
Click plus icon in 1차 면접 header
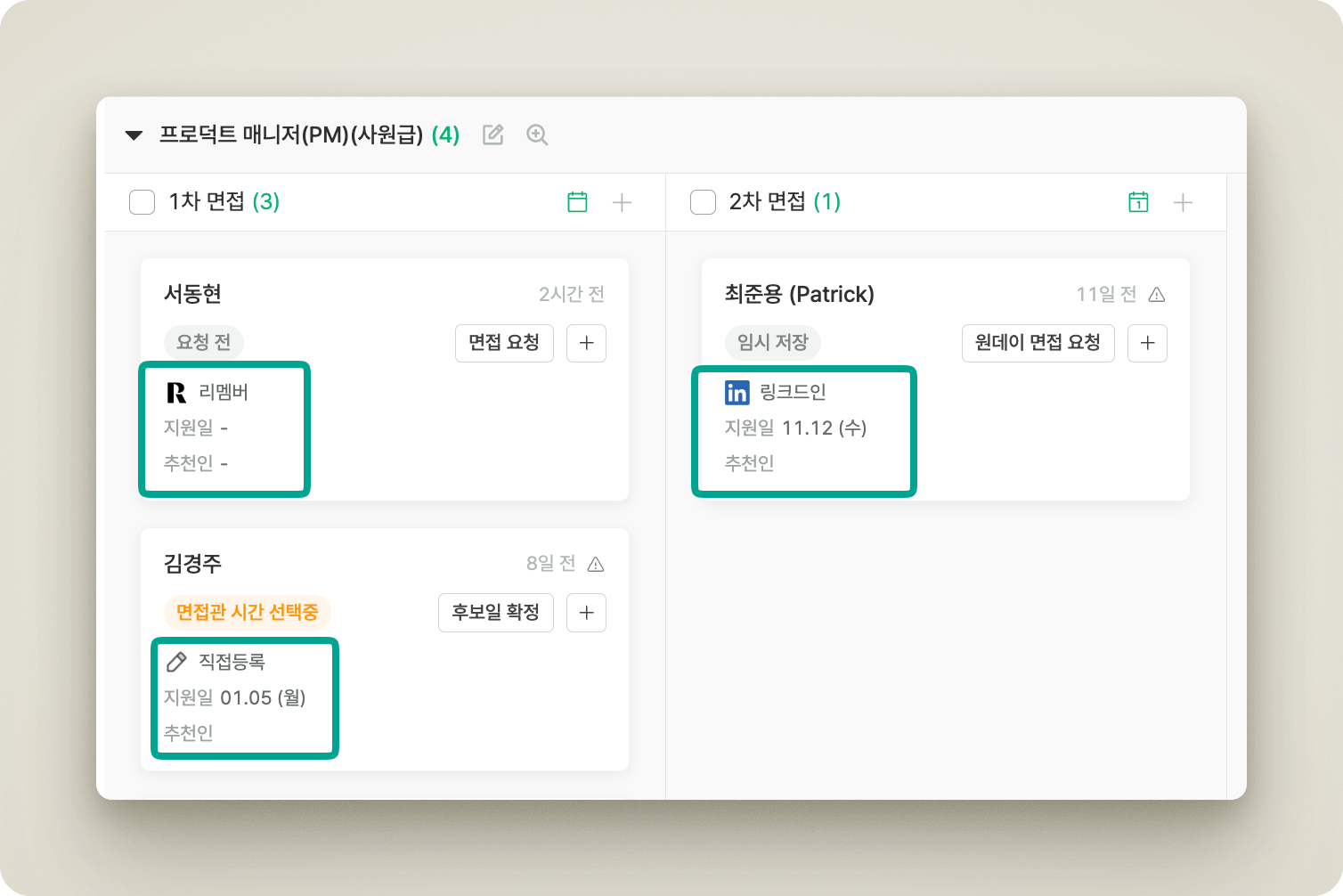[622, 203]
